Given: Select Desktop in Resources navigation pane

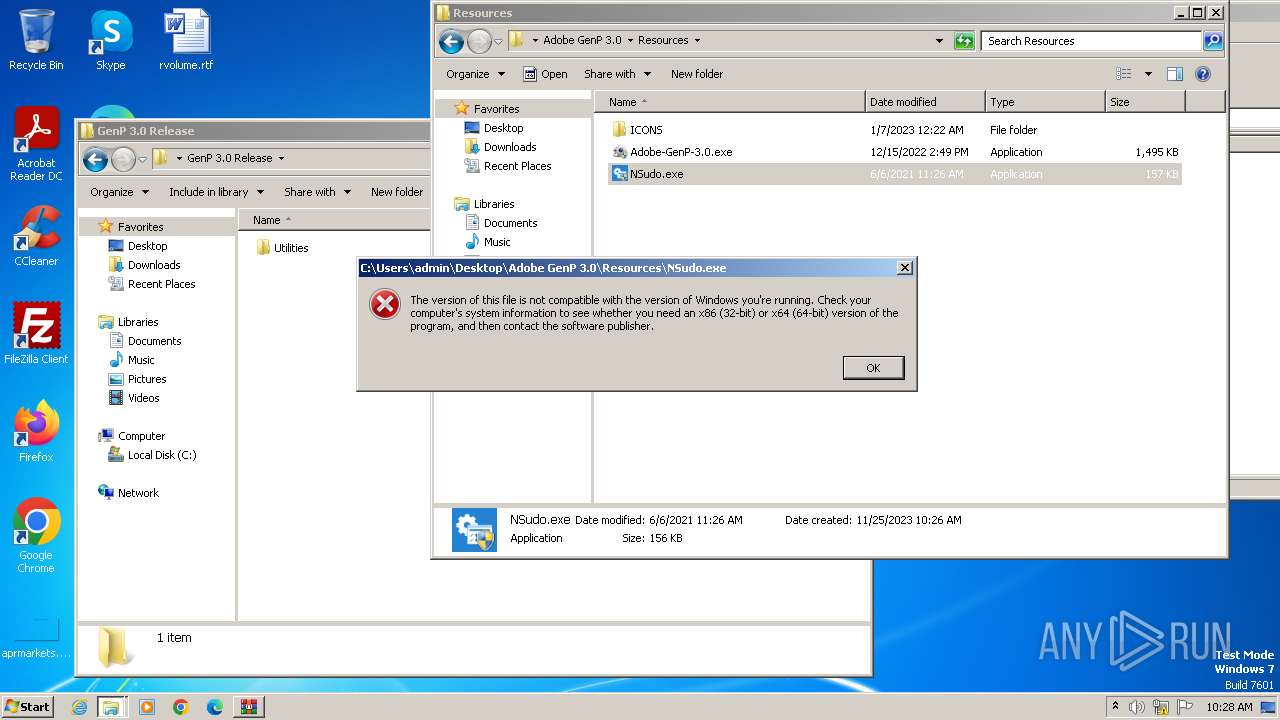Looking at the screenshot, I should pos(503,128).
